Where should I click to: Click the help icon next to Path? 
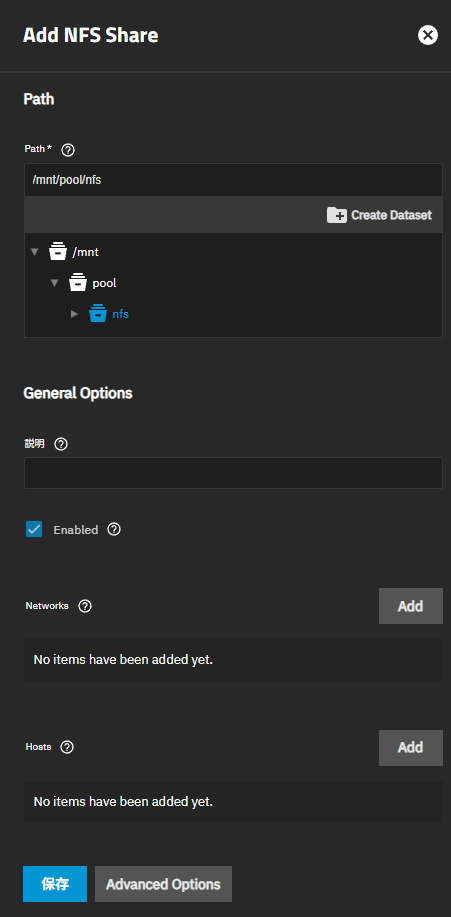(x=68, y=150)
